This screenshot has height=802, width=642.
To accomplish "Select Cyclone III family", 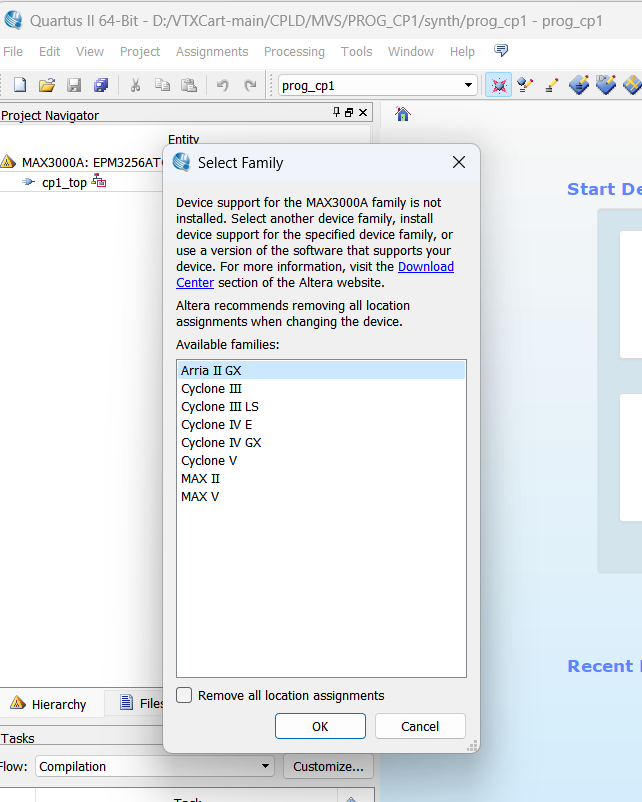I will click(x=321, y=389).
